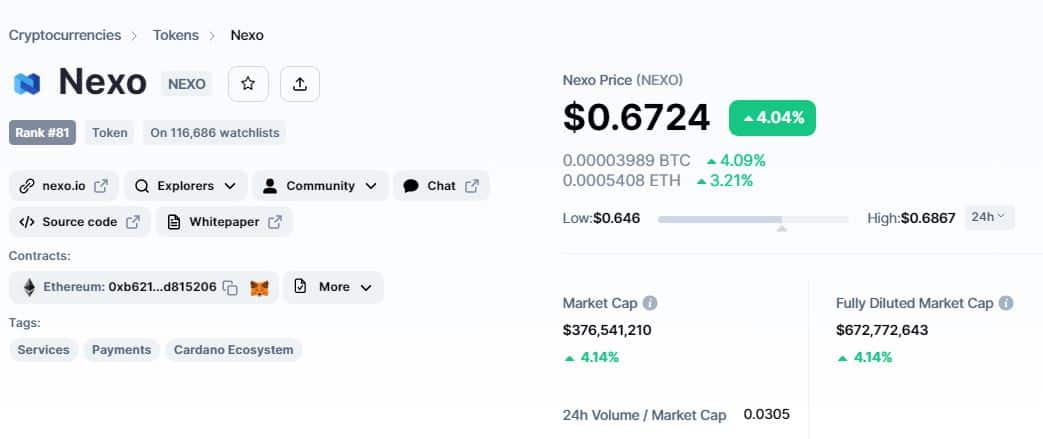
Task: Add Nexo to watchlist with star icon
Action: [248, 84]
